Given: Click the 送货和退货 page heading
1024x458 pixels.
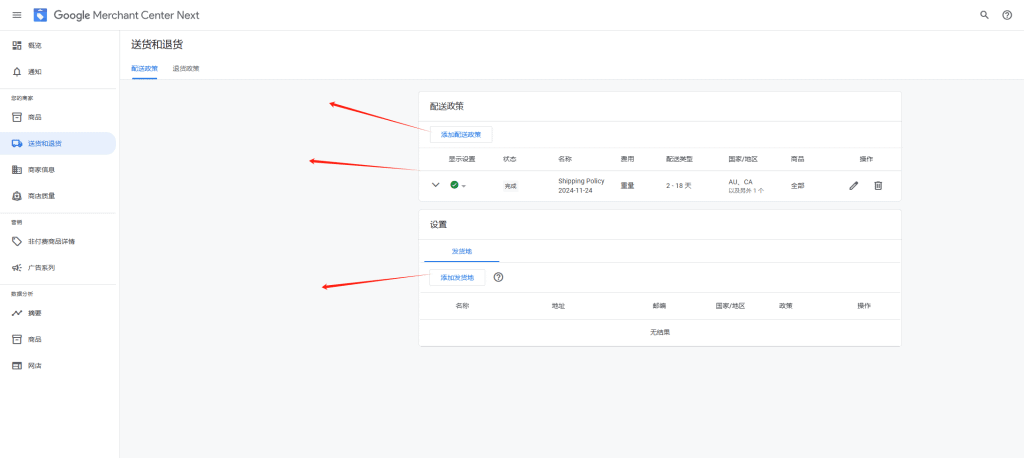Looking at the screenshot, I should click(157, 44).
